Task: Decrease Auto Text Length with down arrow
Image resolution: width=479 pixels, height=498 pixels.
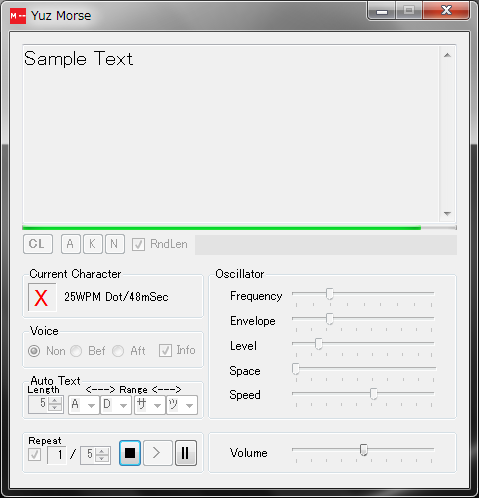Action: (x=55, y=408)
